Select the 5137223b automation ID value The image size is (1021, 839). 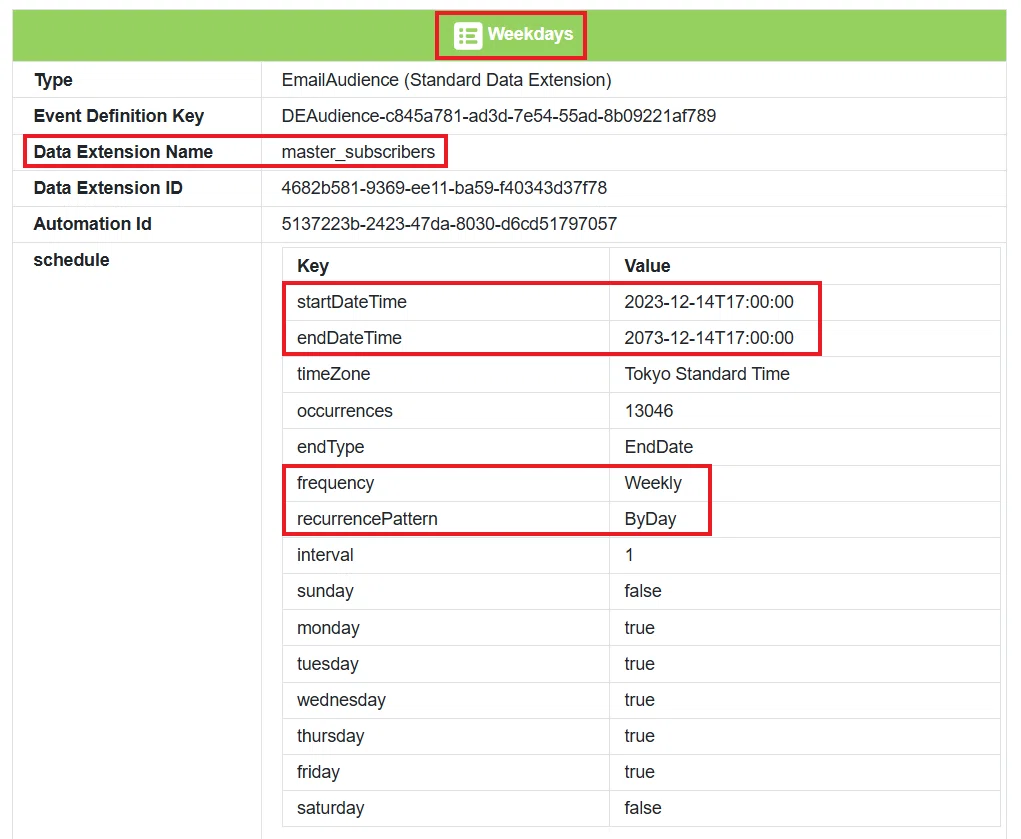coord(449,223)
